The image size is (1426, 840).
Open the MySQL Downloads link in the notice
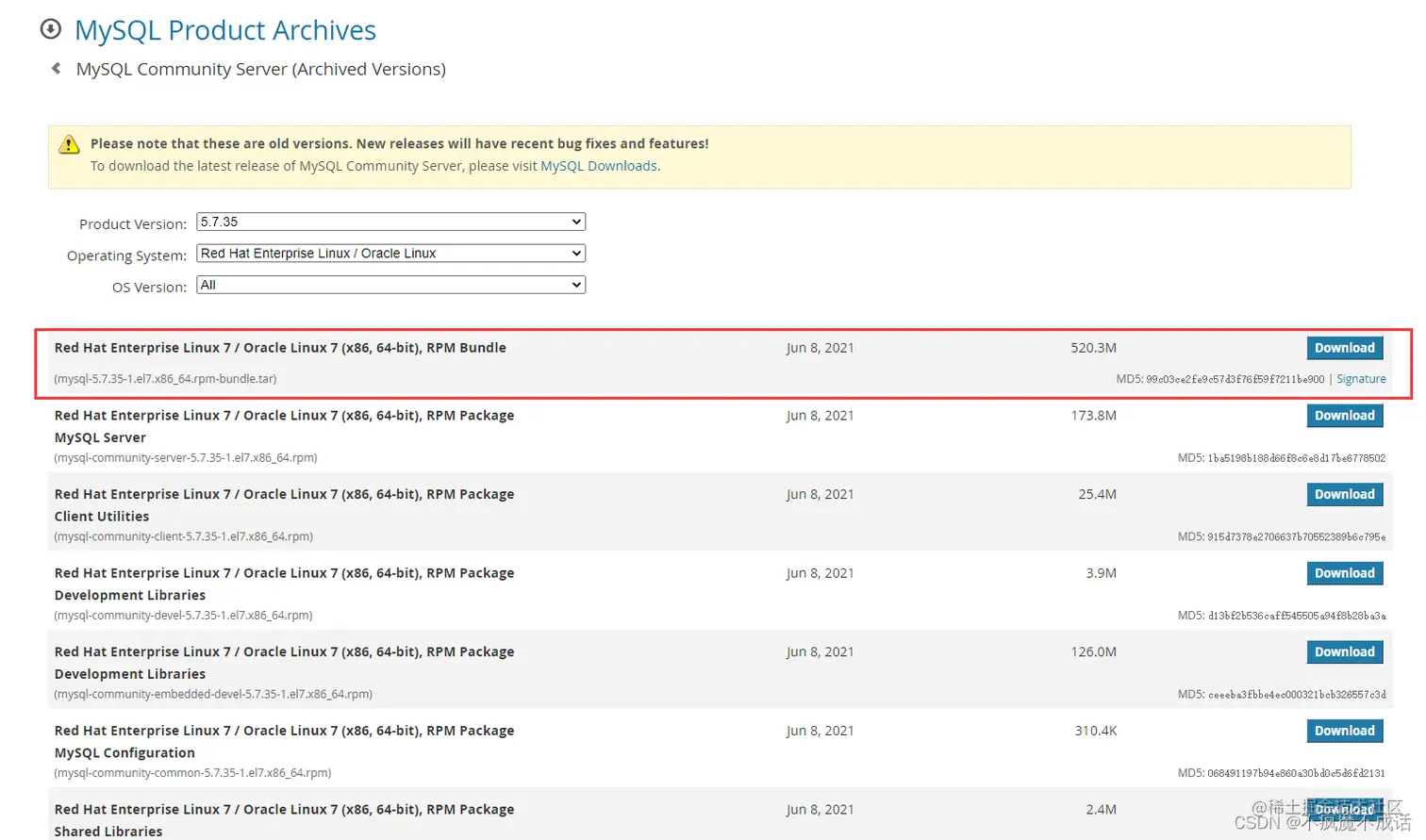coord(599,166)
